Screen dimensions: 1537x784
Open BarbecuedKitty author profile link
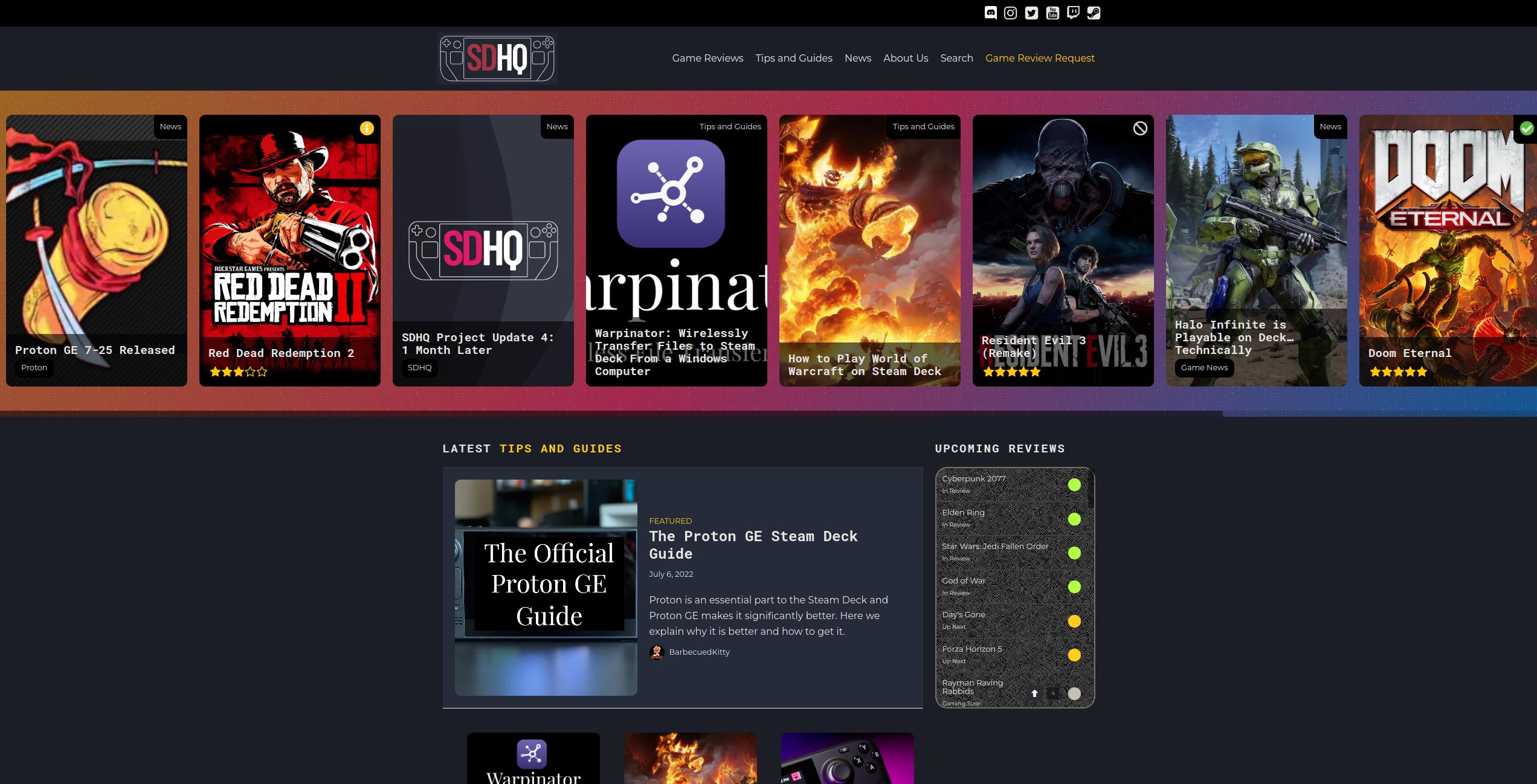click(x=699, y=652)
